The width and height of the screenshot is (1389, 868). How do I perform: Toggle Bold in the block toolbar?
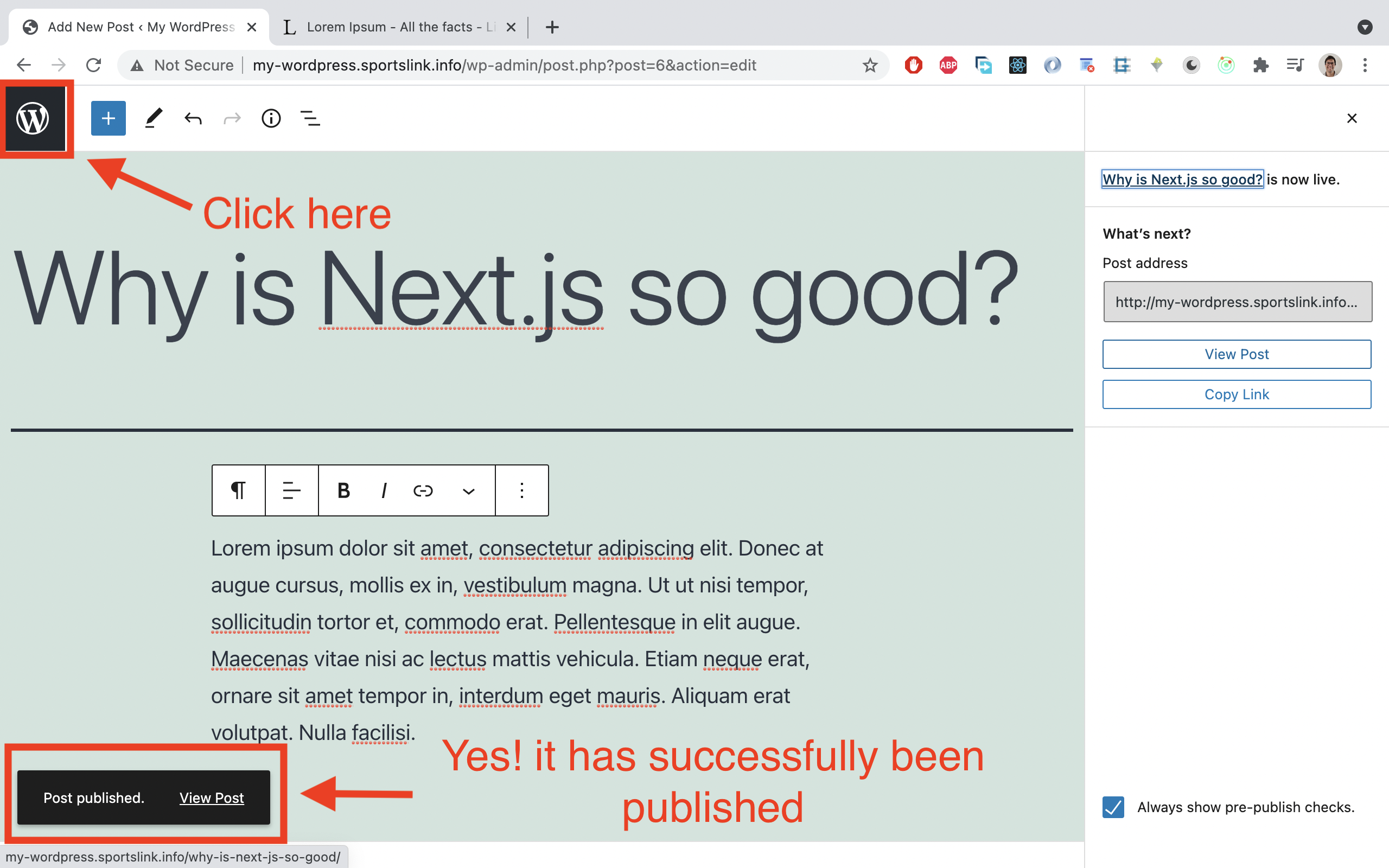tap(343, 490)
